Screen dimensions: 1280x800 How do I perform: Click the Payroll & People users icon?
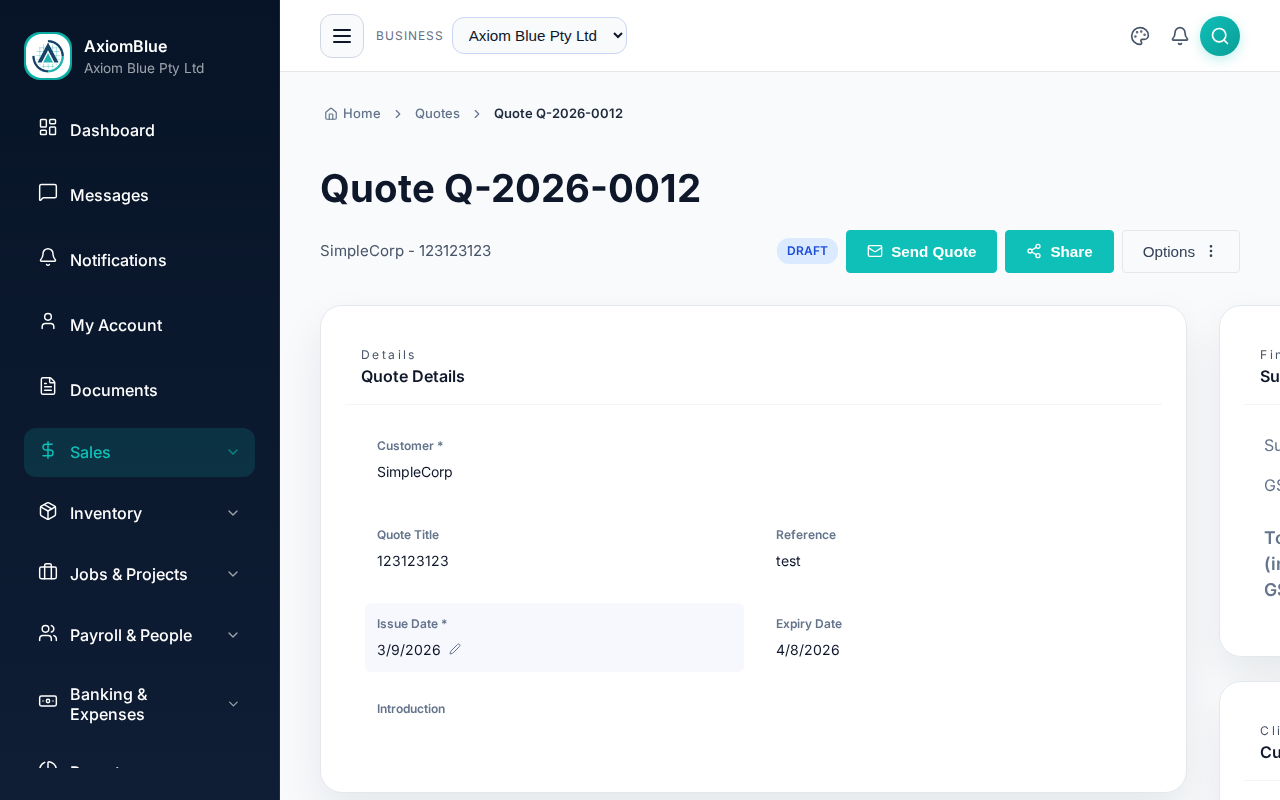click(x=48, y=633)
